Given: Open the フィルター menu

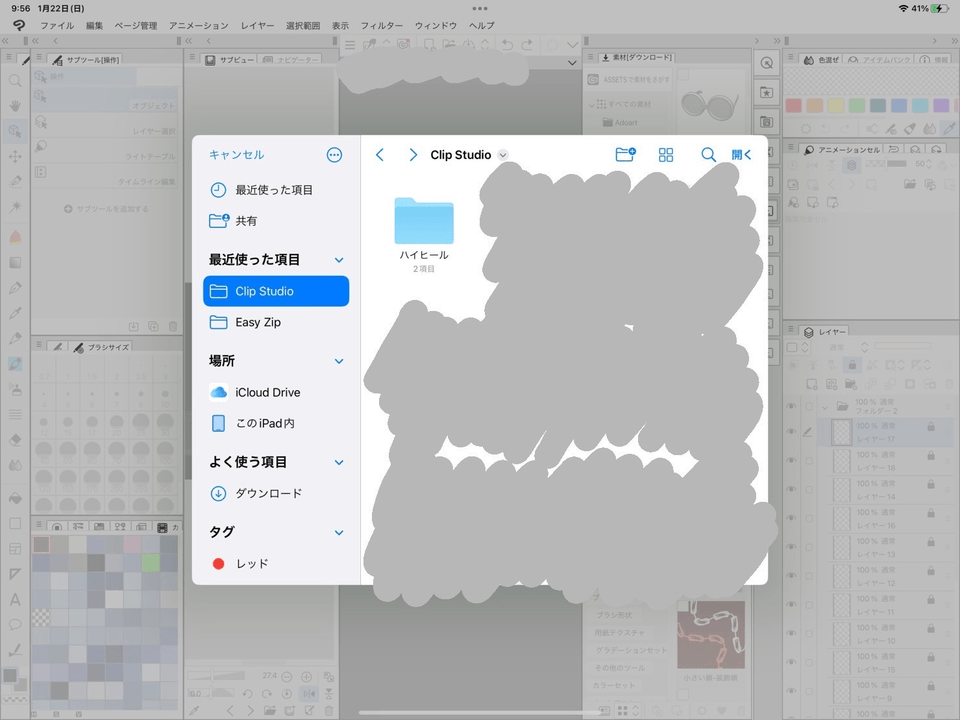Looking at the screenshot, I should (x=381, y=26).
